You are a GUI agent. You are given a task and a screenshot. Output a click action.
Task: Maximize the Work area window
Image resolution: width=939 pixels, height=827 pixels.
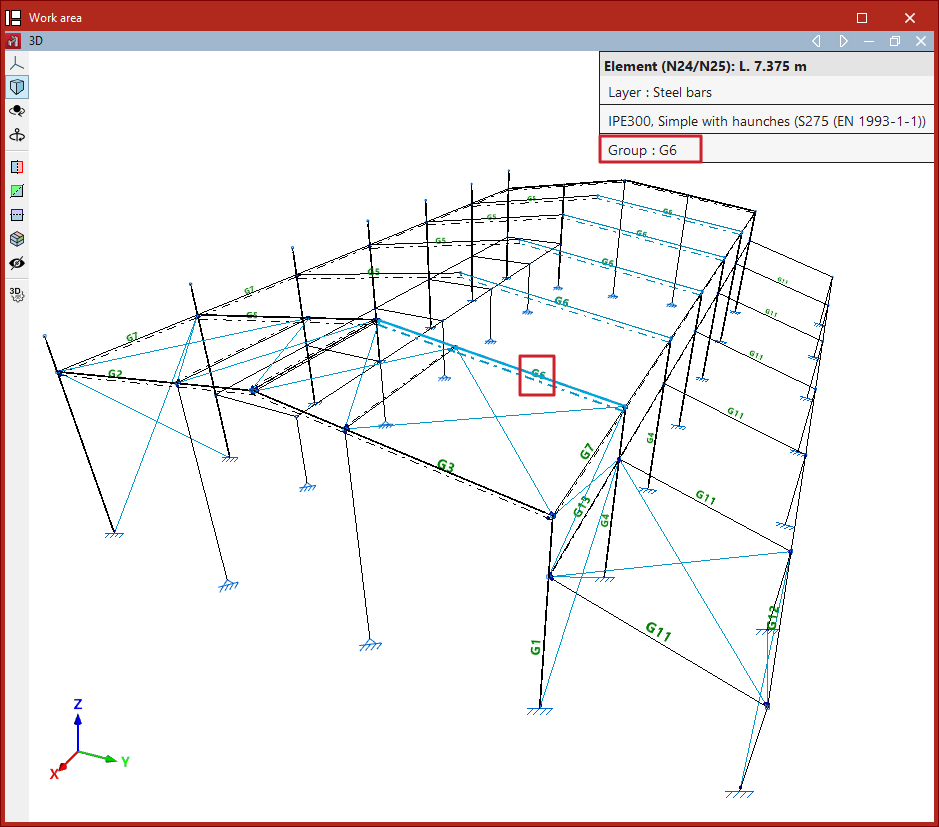[x=862, y=18]
